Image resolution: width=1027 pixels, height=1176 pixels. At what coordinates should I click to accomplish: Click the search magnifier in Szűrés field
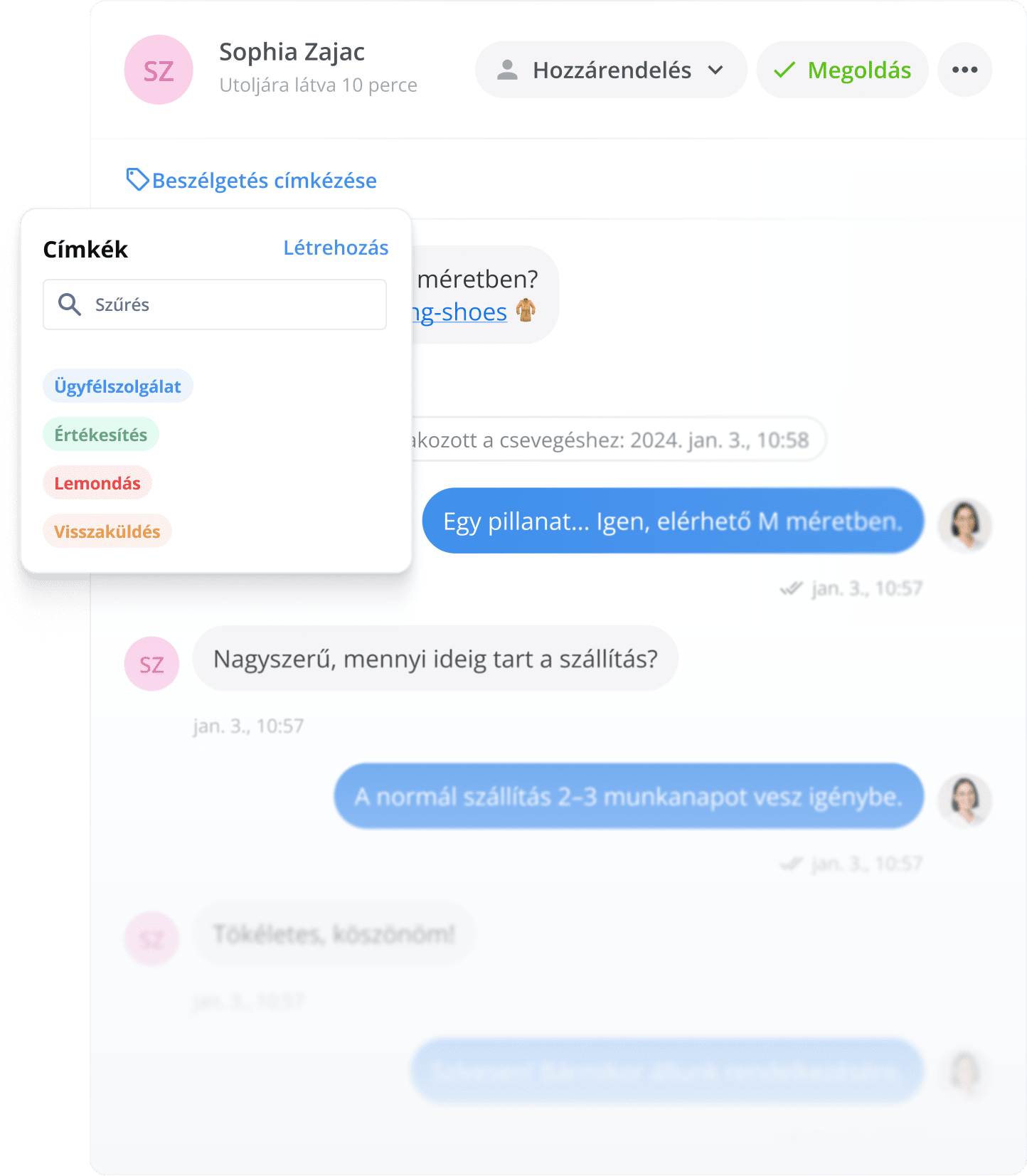(x=69, y=304)
